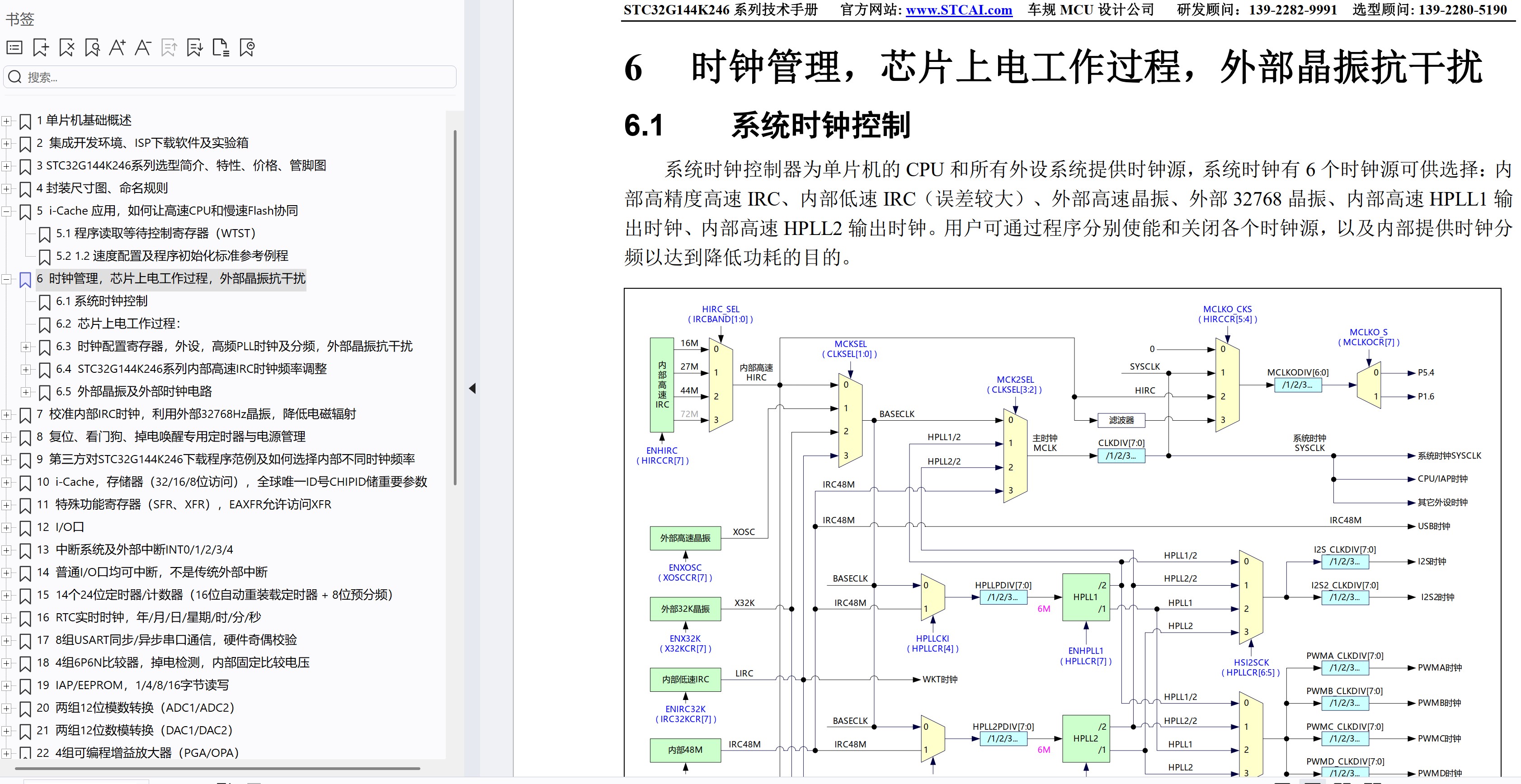
Task: Click the move bookmark down icon
Action: 194,47
